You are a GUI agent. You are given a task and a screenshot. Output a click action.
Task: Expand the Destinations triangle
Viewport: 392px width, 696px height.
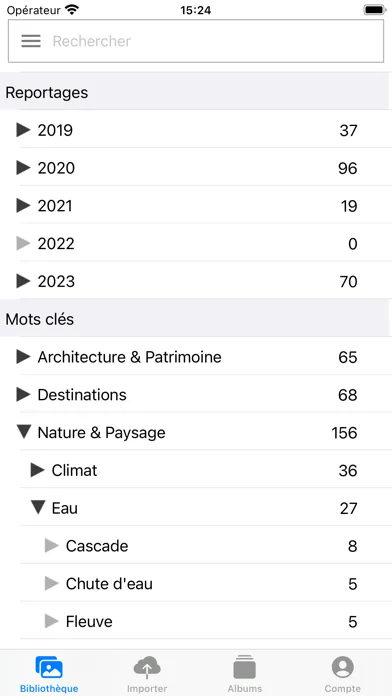[24, 395]
